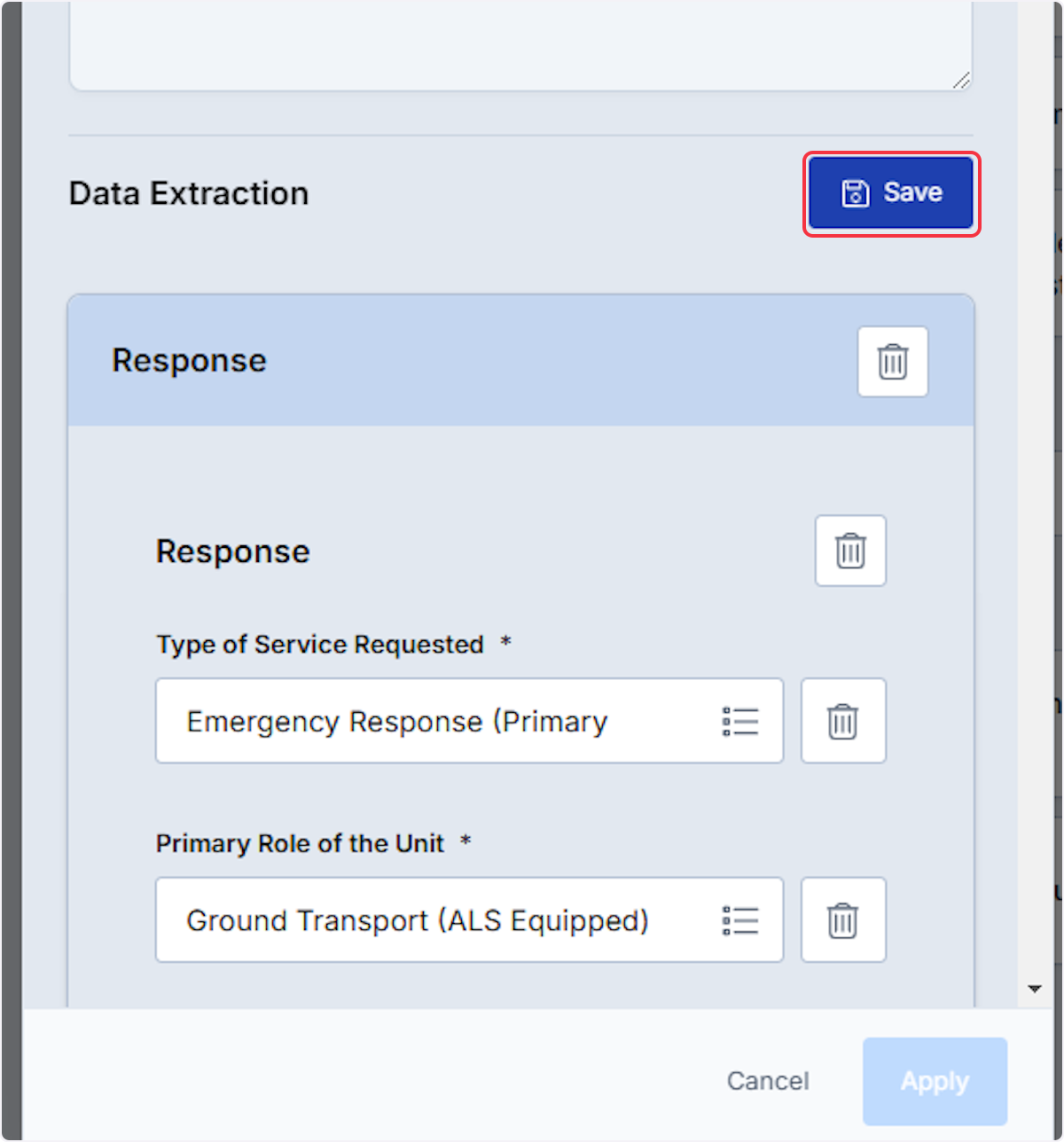This screenshot has height=1142, width=1064.
Task: Click the floppy disk icon on Save
Action: pos(855,192)
